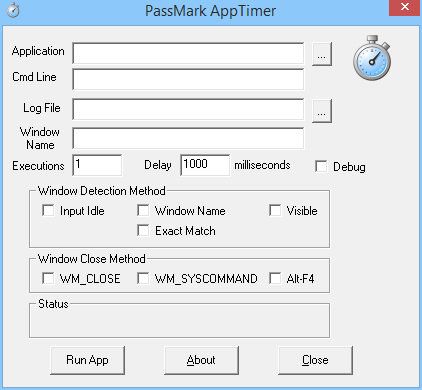Click the Cmd Line label
The height and width of the screenshot is (390, 422).
(34, 77)
